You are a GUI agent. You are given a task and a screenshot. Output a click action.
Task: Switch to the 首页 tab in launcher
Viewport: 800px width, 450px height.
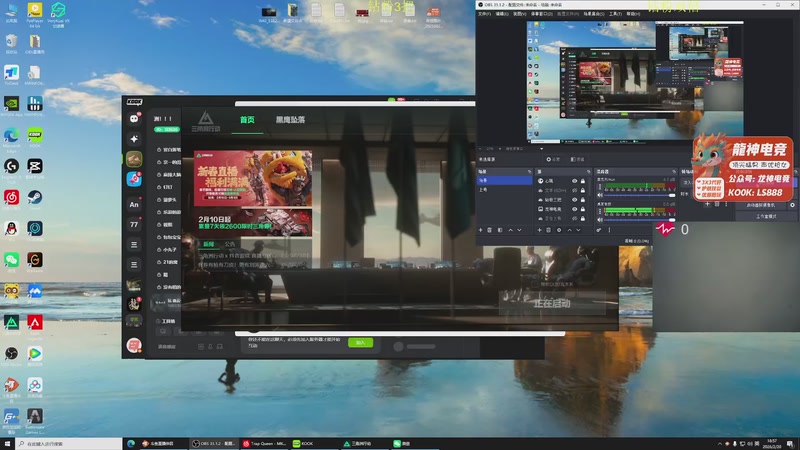[x=247, y=120]
